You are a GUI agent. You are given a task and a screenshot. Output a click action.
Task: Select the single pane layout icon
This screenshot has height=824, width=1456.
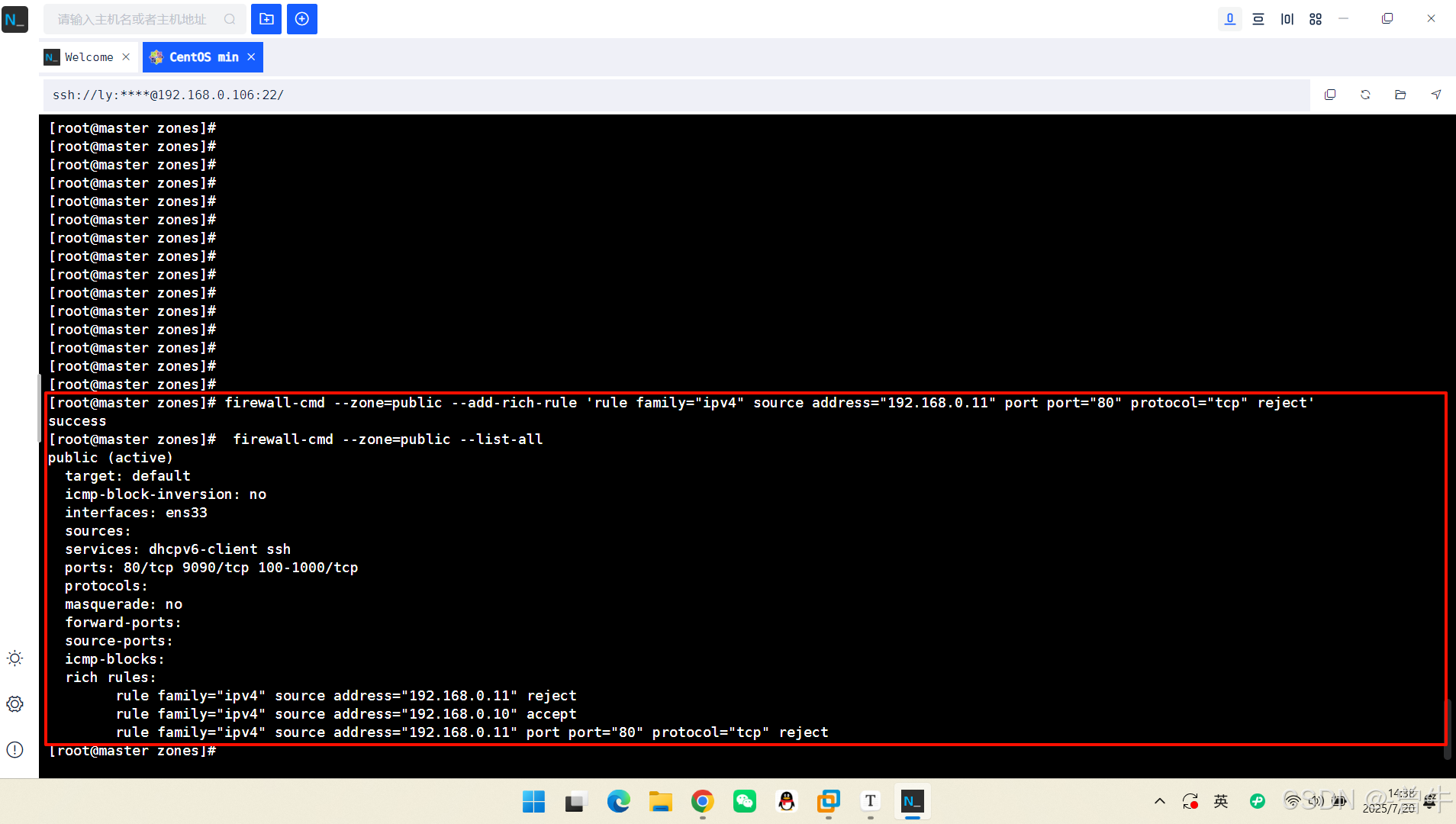[x=1229, y=19]
